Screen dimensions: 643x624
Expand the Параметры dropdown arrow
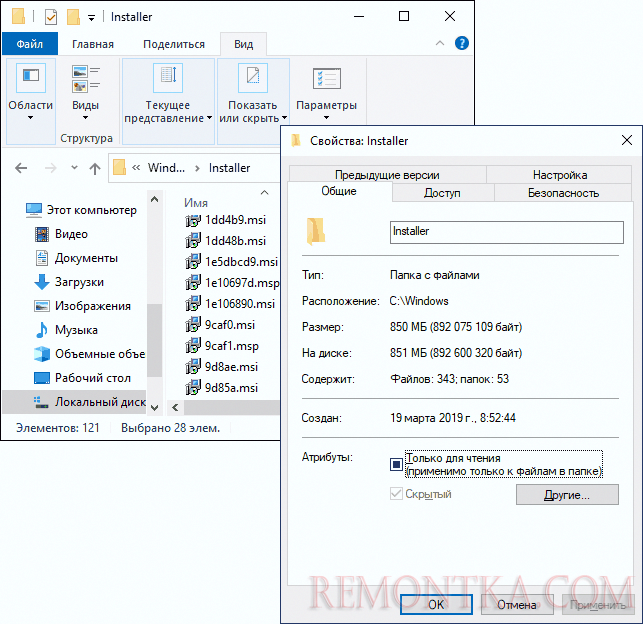point(326,118)
